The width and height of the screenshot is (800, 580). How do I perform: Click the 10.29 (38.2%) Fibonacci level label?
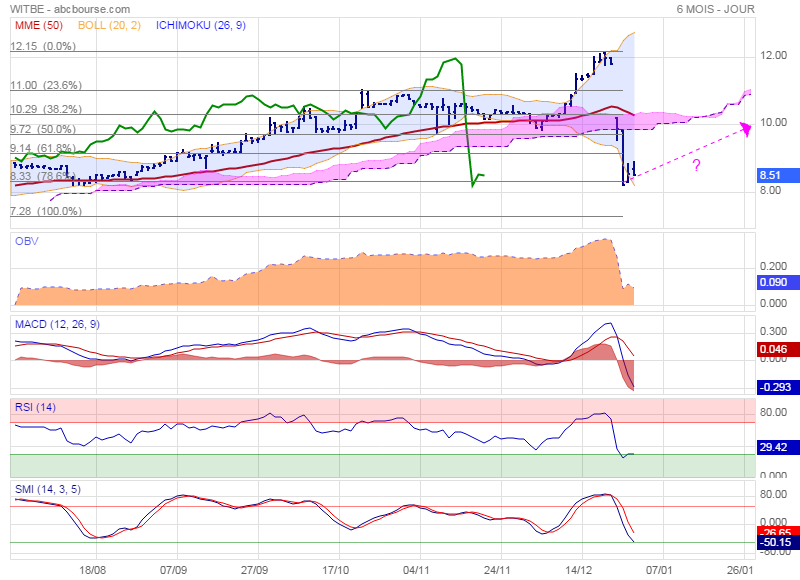click(46, 109)
